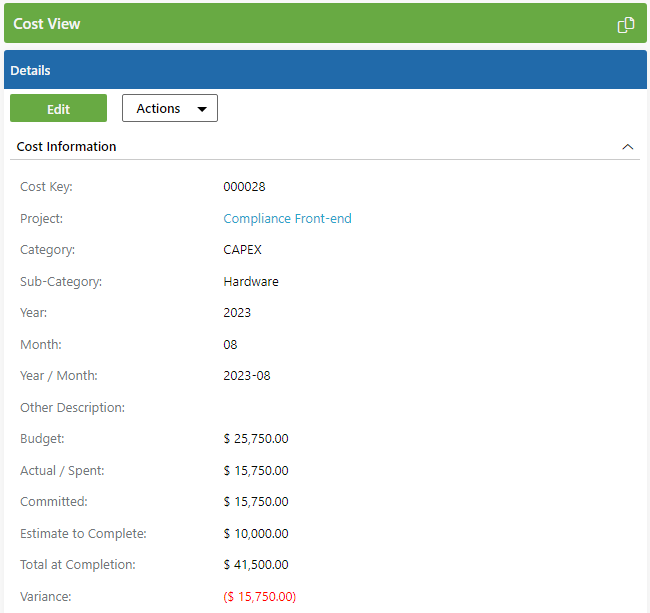Viewport: 650px width, 613px height.
Task: Open the Actions dropdown menu
Action: (170, 108)
